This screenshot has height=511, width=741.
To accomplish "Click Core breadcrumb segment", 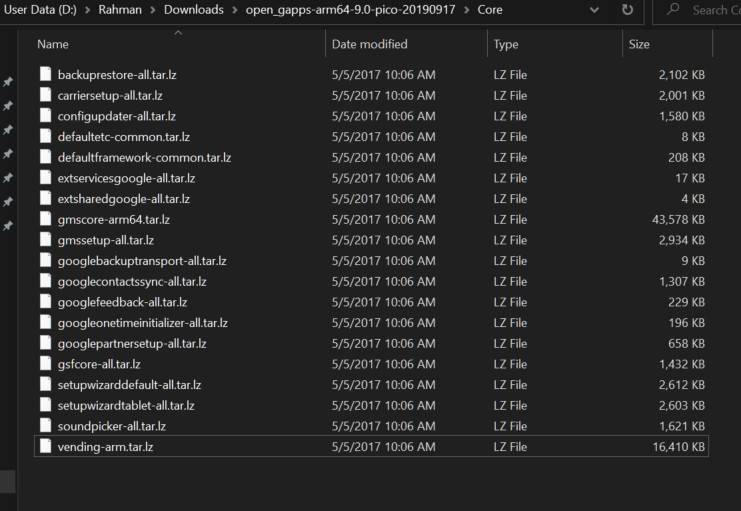I will point(490,9).
